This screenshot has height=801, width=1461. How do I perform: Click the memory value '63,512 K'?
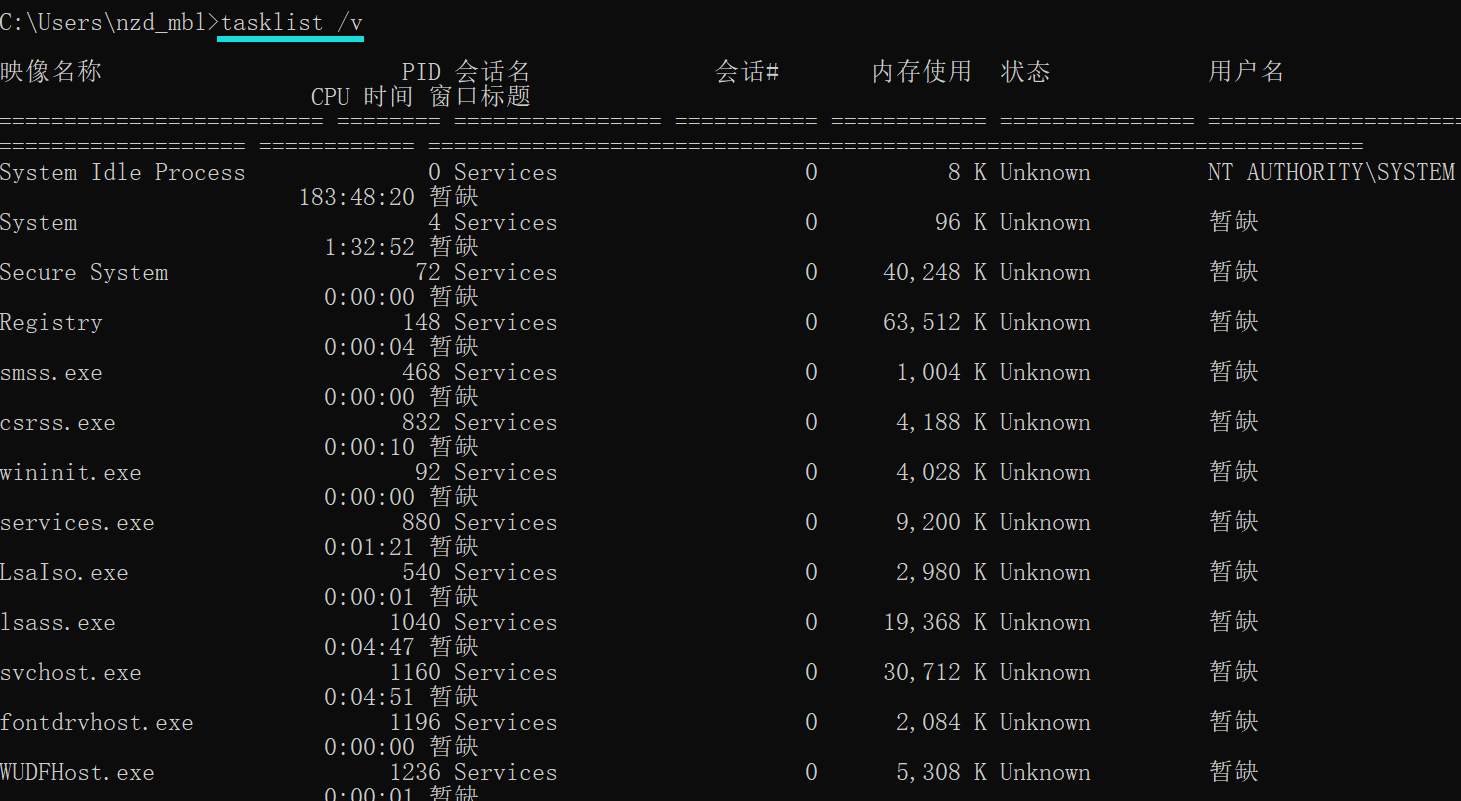point(935,322)
